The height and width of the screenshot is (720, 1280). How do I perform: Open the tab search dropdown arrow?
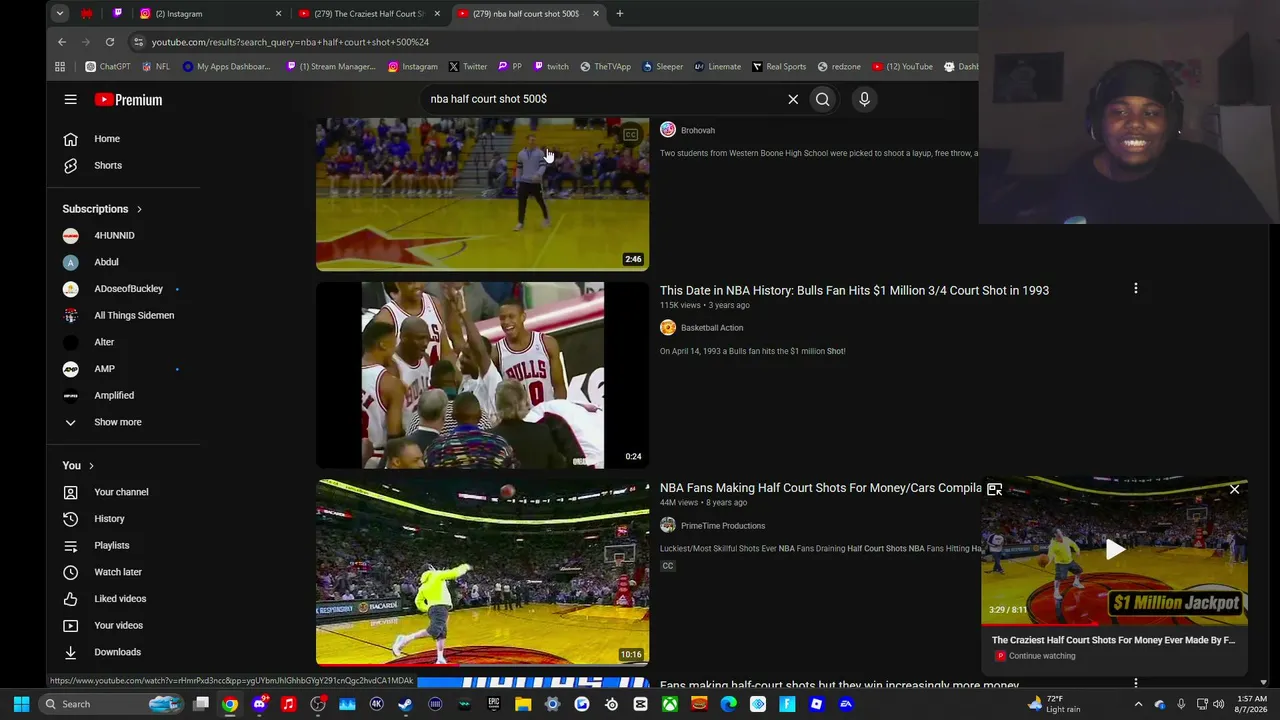(60, 14)
